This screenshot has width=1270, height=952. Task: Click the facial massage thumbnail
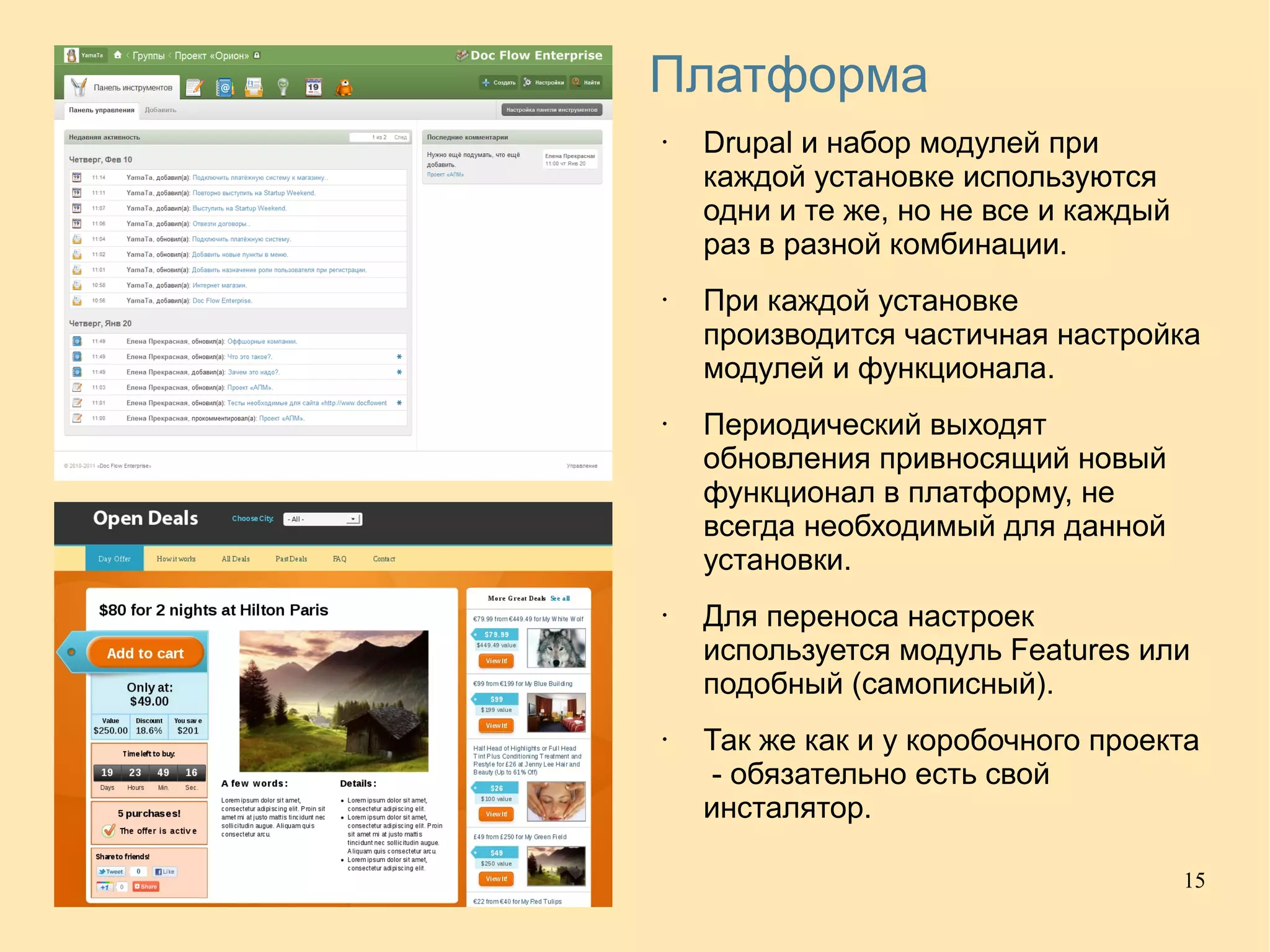(x=556, y=801)
